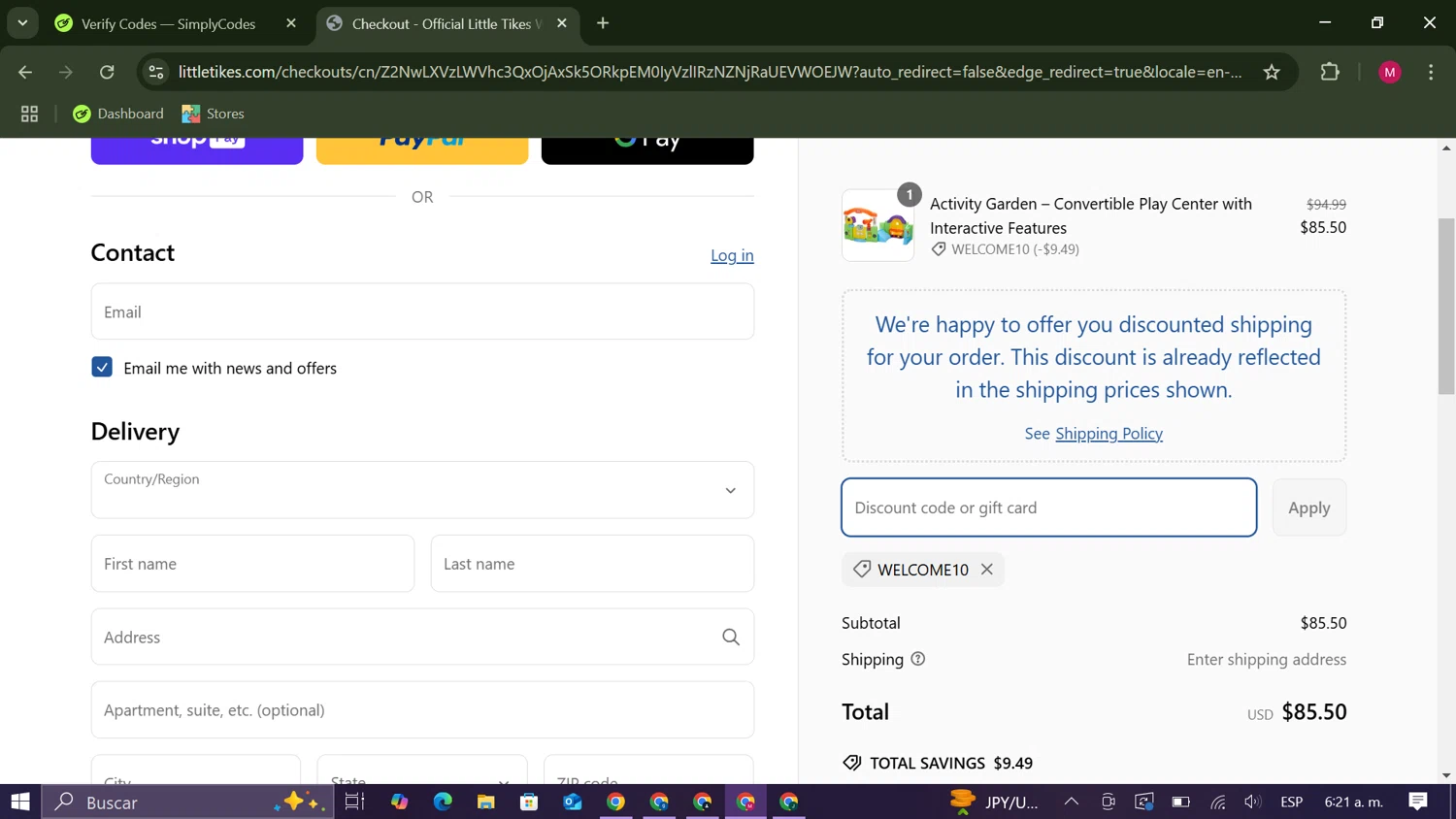
Task: Open the 6:21 a. m. clock
Action: tap(1354, 802)
